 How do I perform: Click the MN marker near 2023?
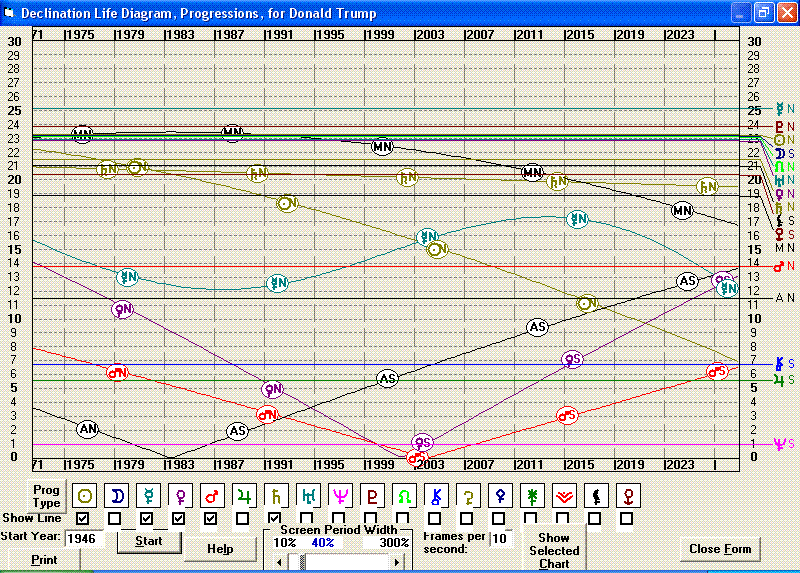click(682, 210)
